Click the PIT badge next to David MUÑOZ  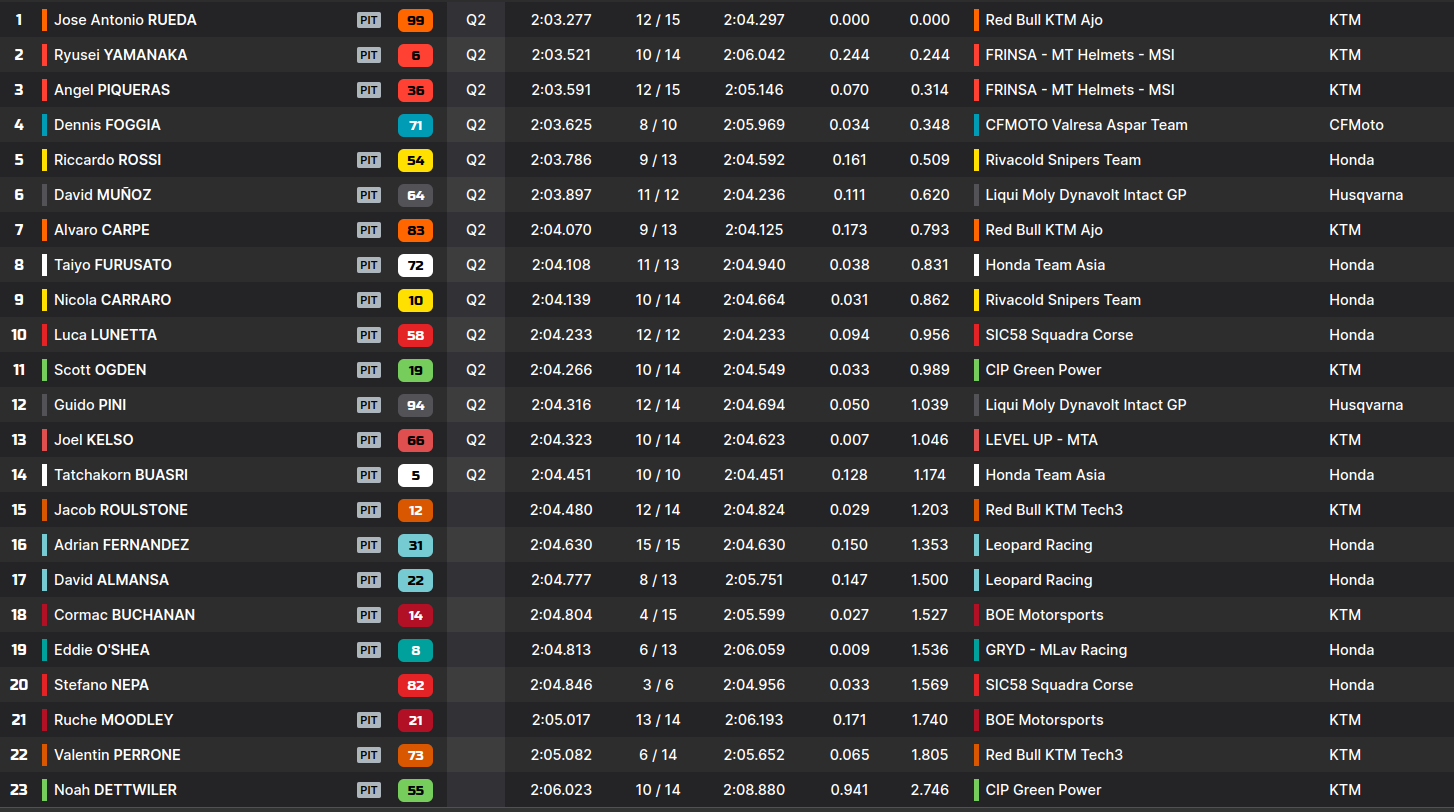(369, 195)
